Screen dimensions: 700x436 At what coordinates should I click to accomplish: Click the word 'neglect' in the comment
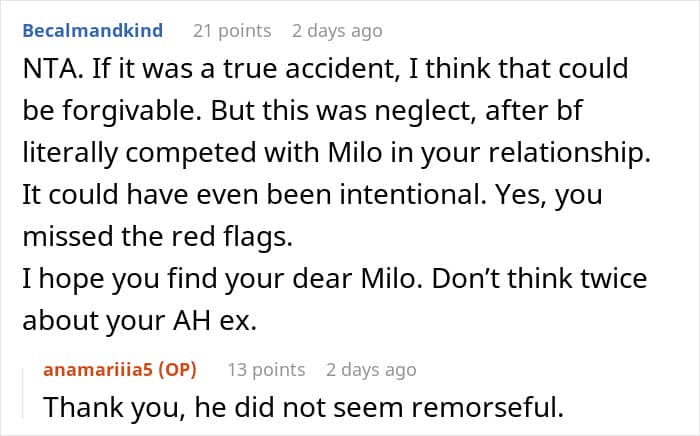(425, 111)
